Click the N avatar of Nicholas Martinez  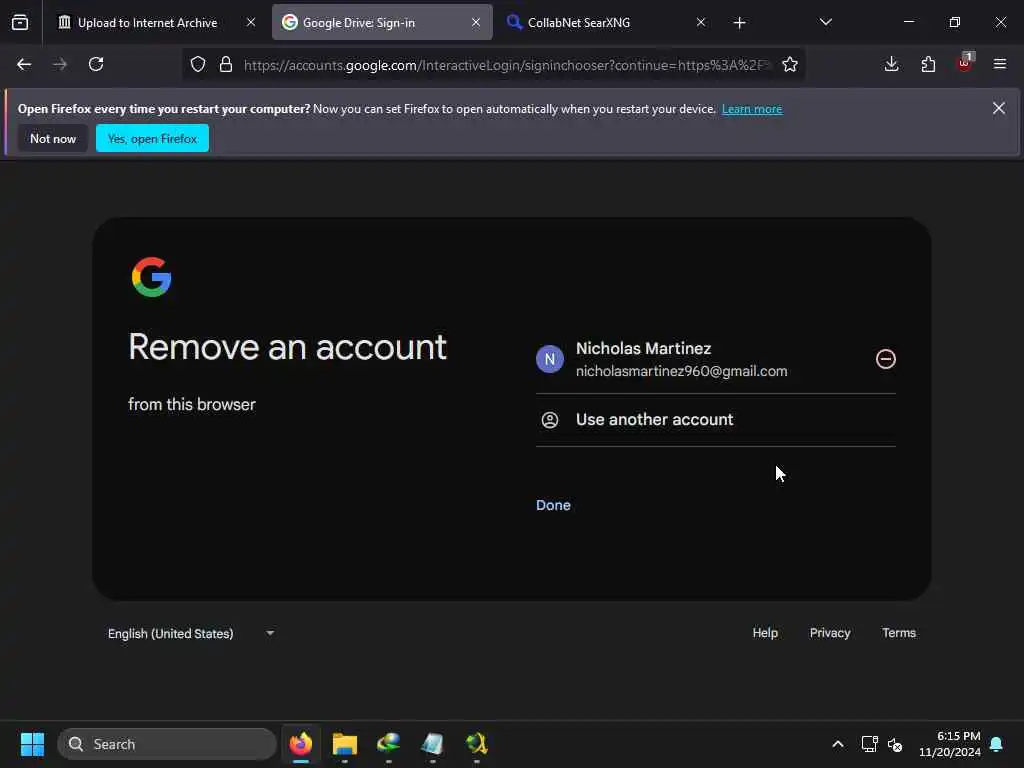(x=550, y=359)
